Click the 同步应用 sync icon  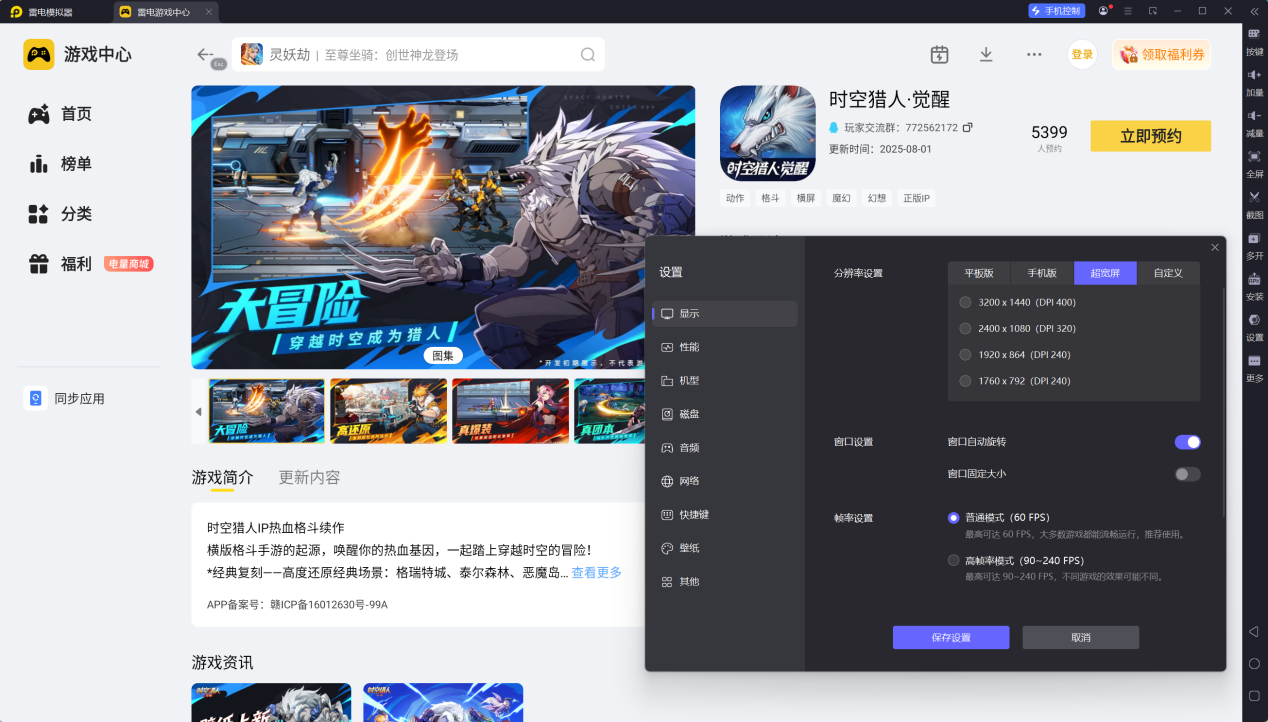point(36,398)
